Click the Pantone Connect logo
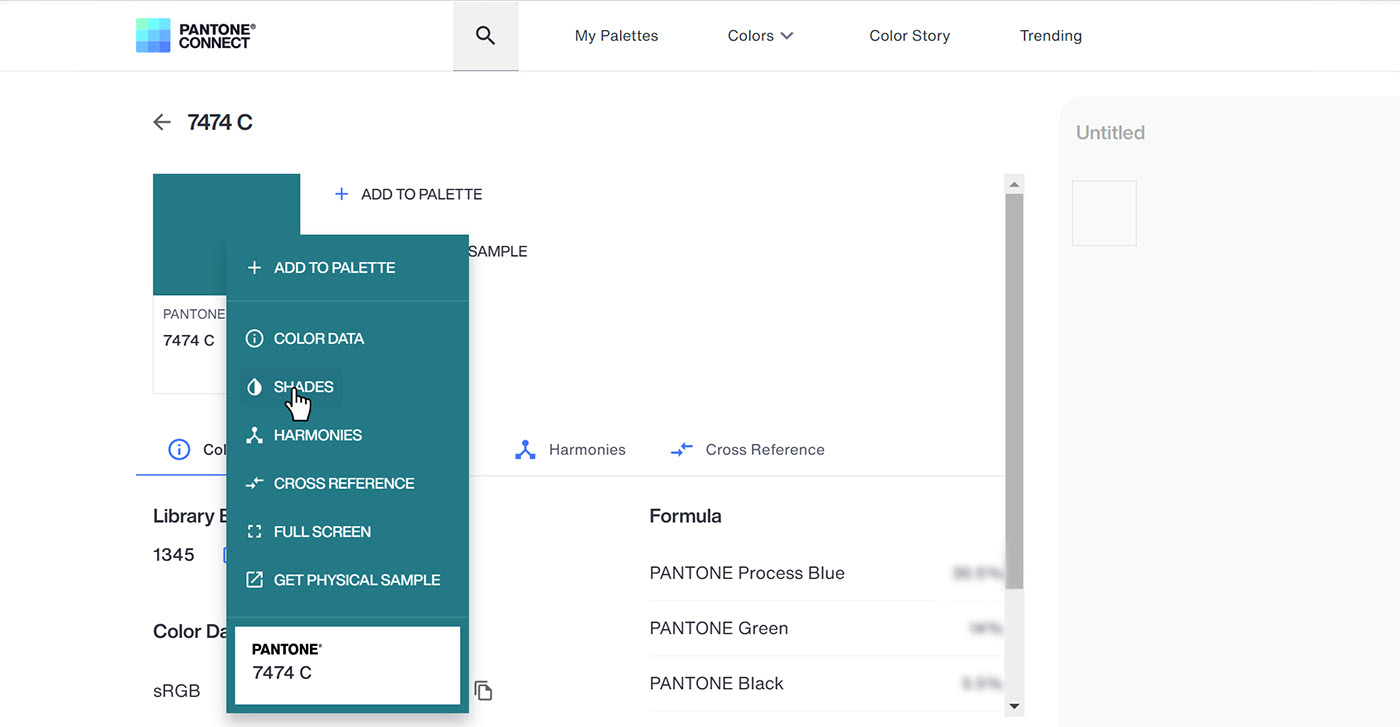 pos(196,35)
